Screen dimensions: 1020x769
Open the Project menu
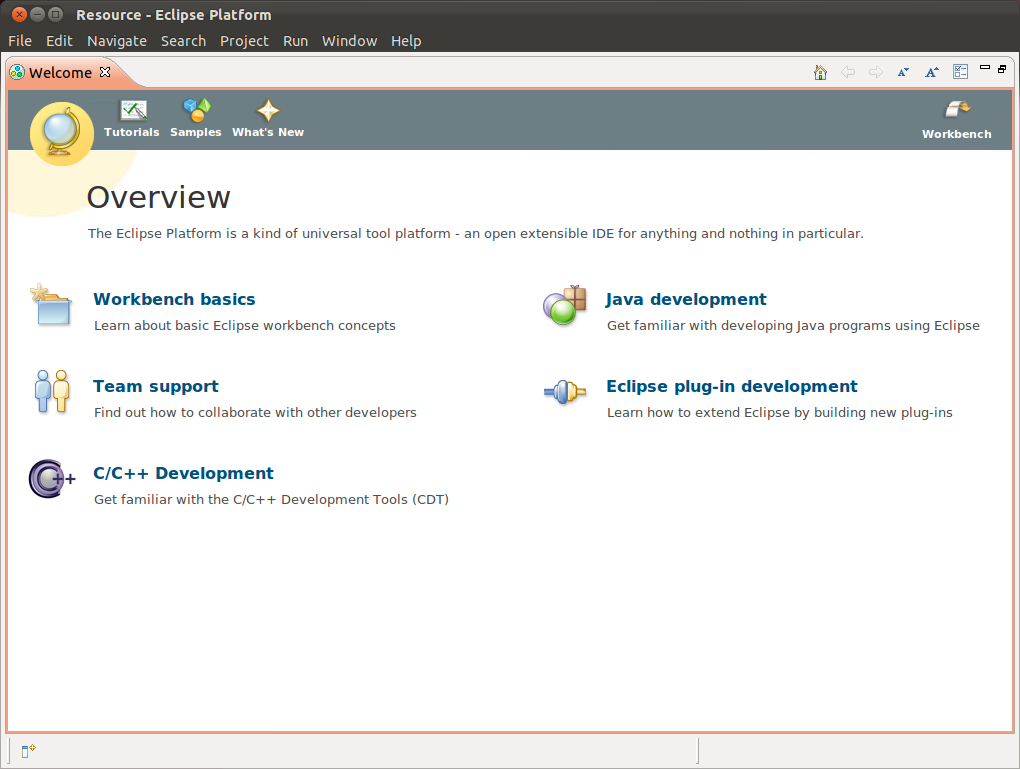click(x=244, y=41)
